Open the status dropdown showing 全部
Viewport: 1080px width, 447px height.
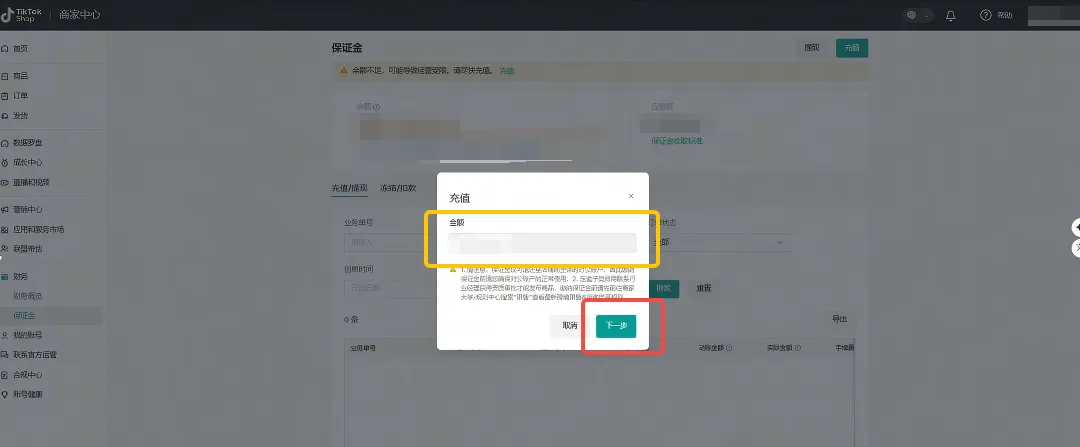tap(720, 242)
